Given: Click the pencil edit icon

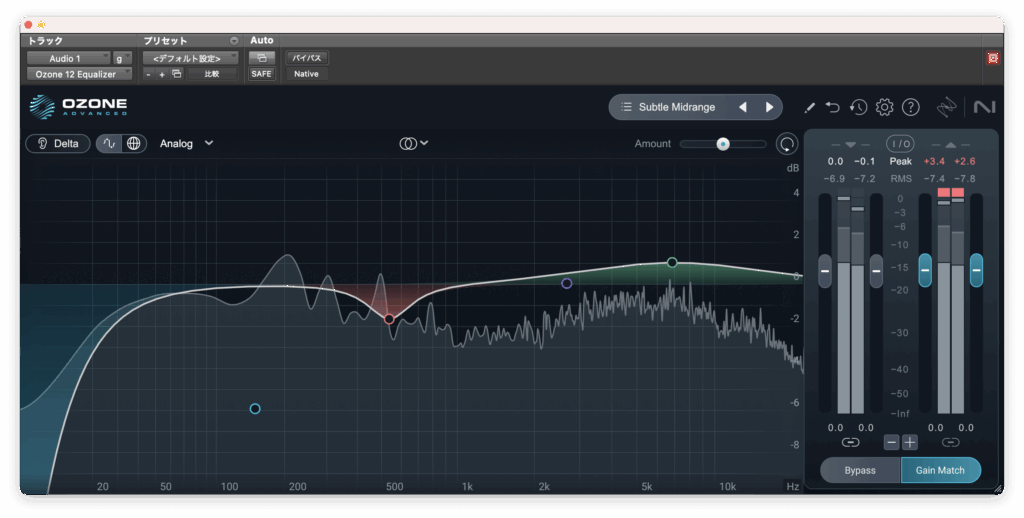Looking at the screenshot, I should coord(809,107).
